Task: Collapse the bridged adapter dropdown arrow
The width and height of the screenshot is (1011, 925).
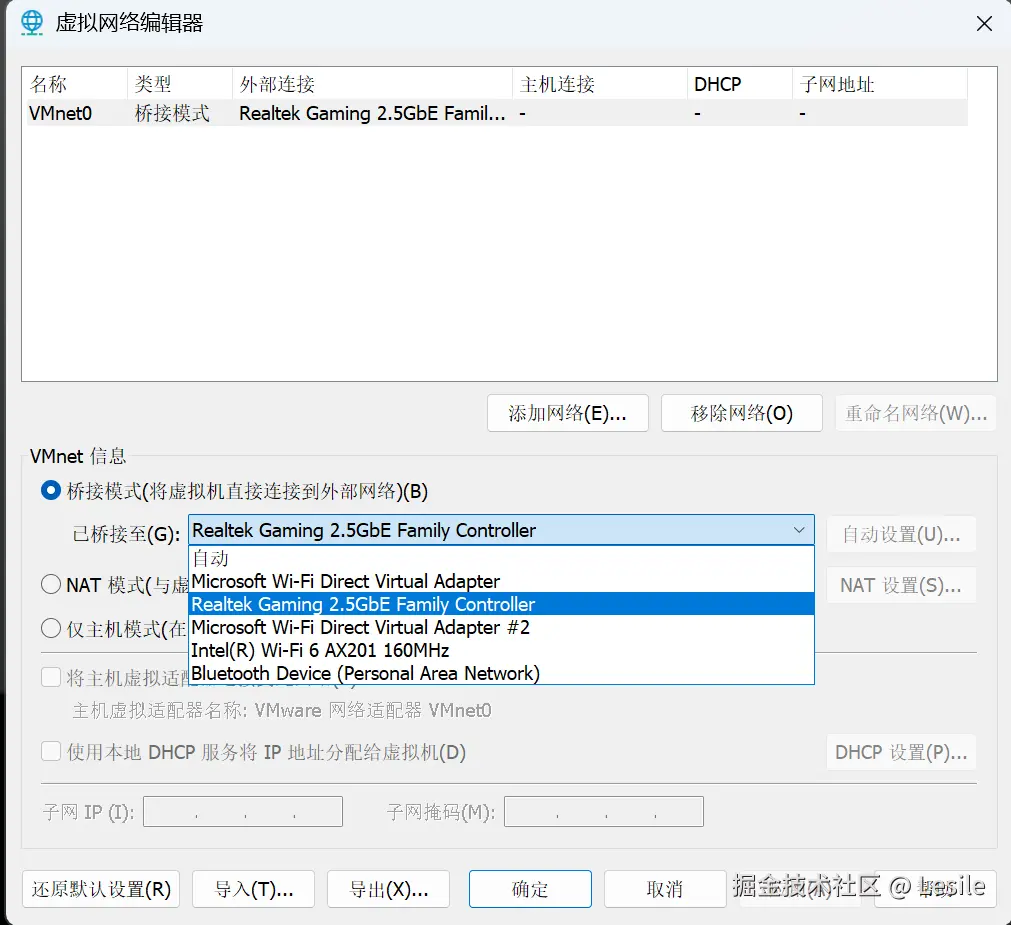Action: pyautogui.click(x=798, y=530)
